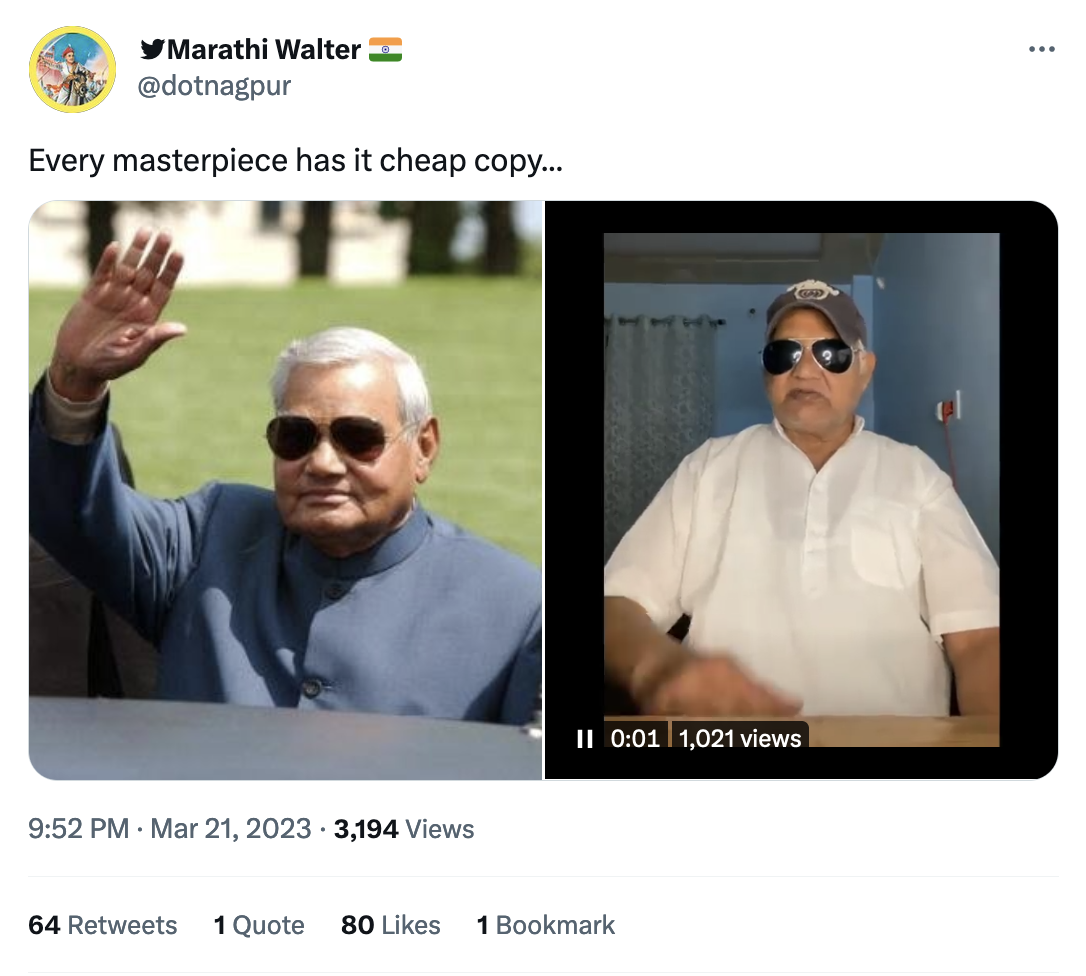
Task: Click the video view counter icon area
Action: tap(738, 738)
